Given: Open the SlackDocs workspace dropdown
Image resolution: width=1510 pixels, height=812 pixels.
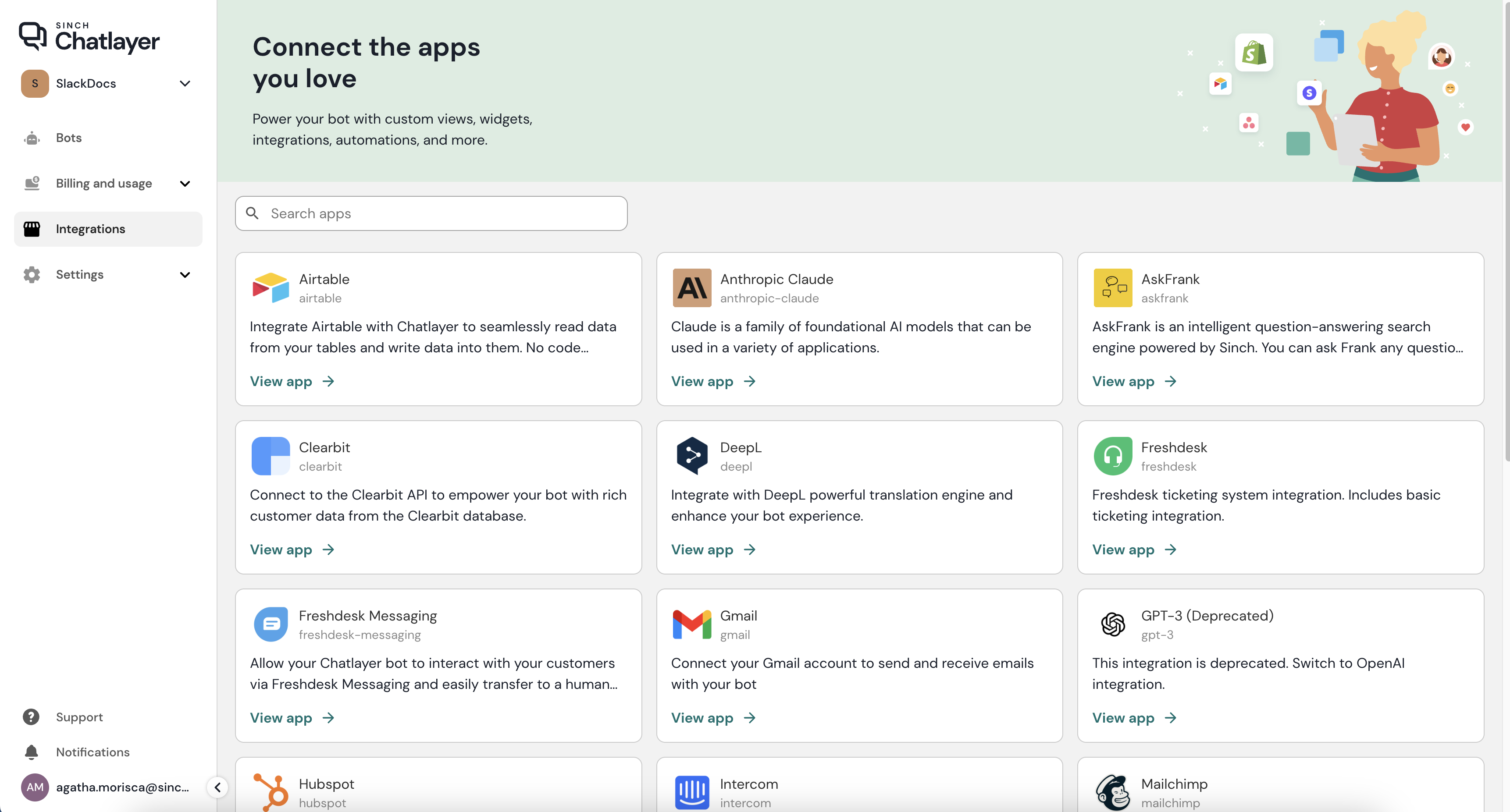Looking at the screenshot, I should tap(185, 83).
